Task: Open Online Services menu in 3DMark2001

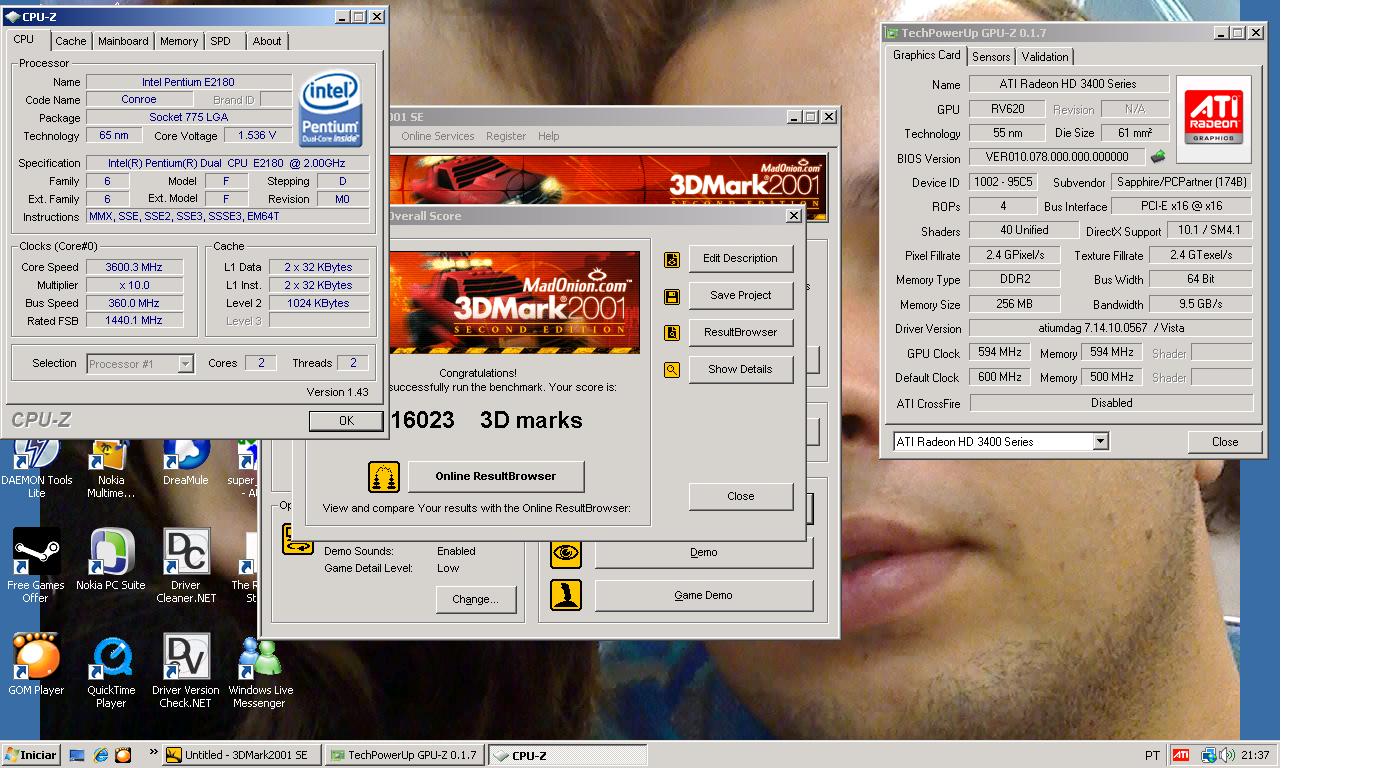Action: [437, 136]
